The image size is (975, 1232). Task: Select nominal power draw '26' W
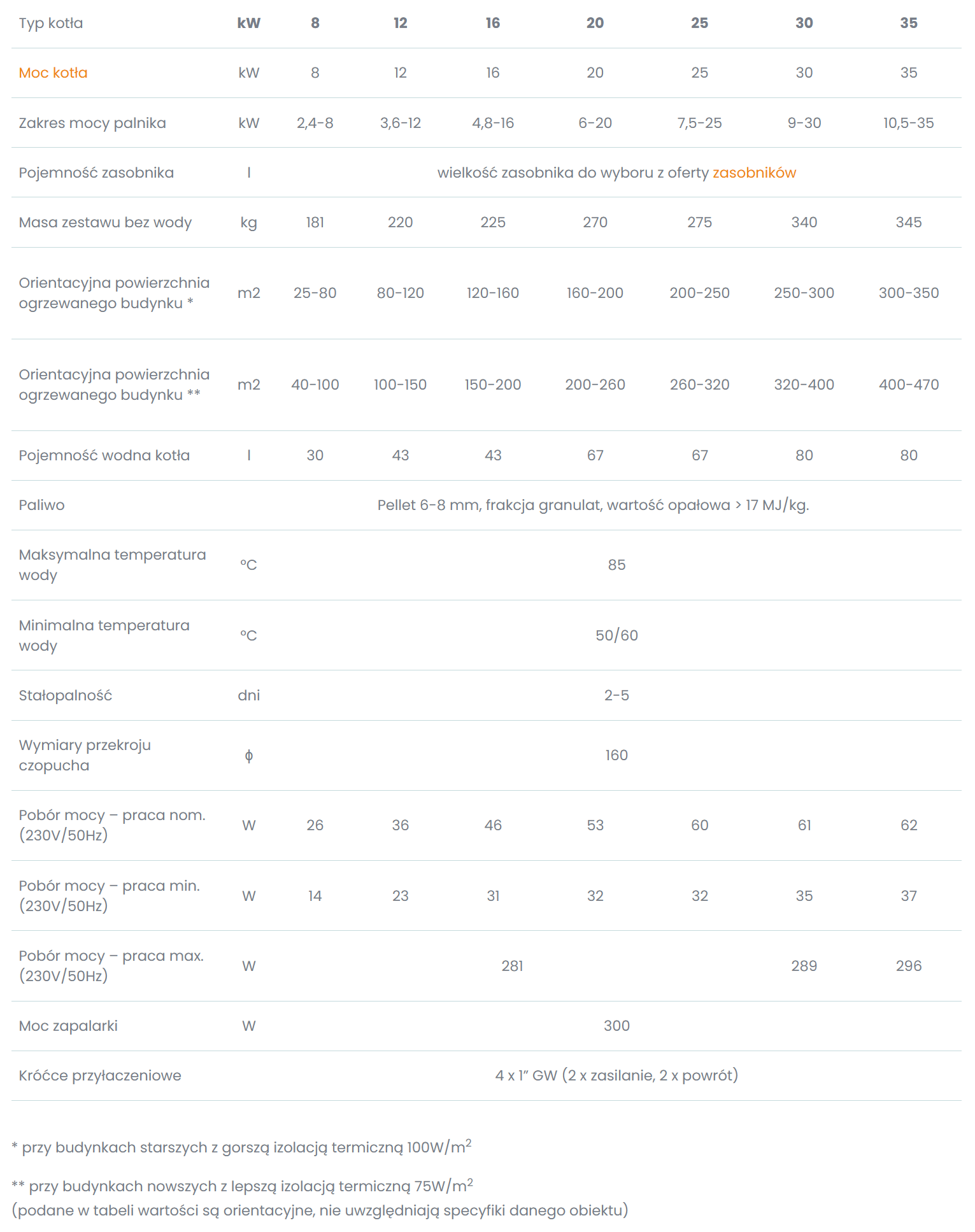pos(315,825)
